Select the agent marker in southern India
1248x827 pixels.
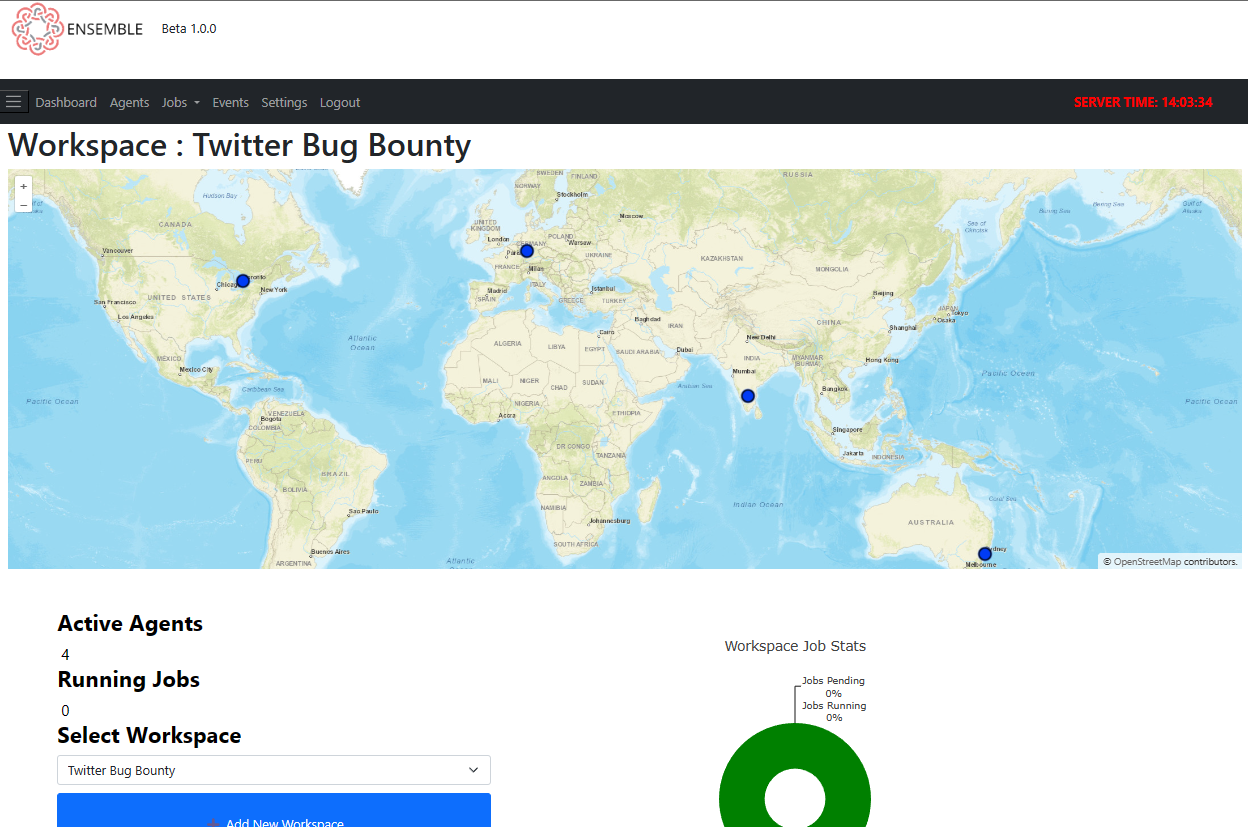pyautogui.click(x=747, y=396)
